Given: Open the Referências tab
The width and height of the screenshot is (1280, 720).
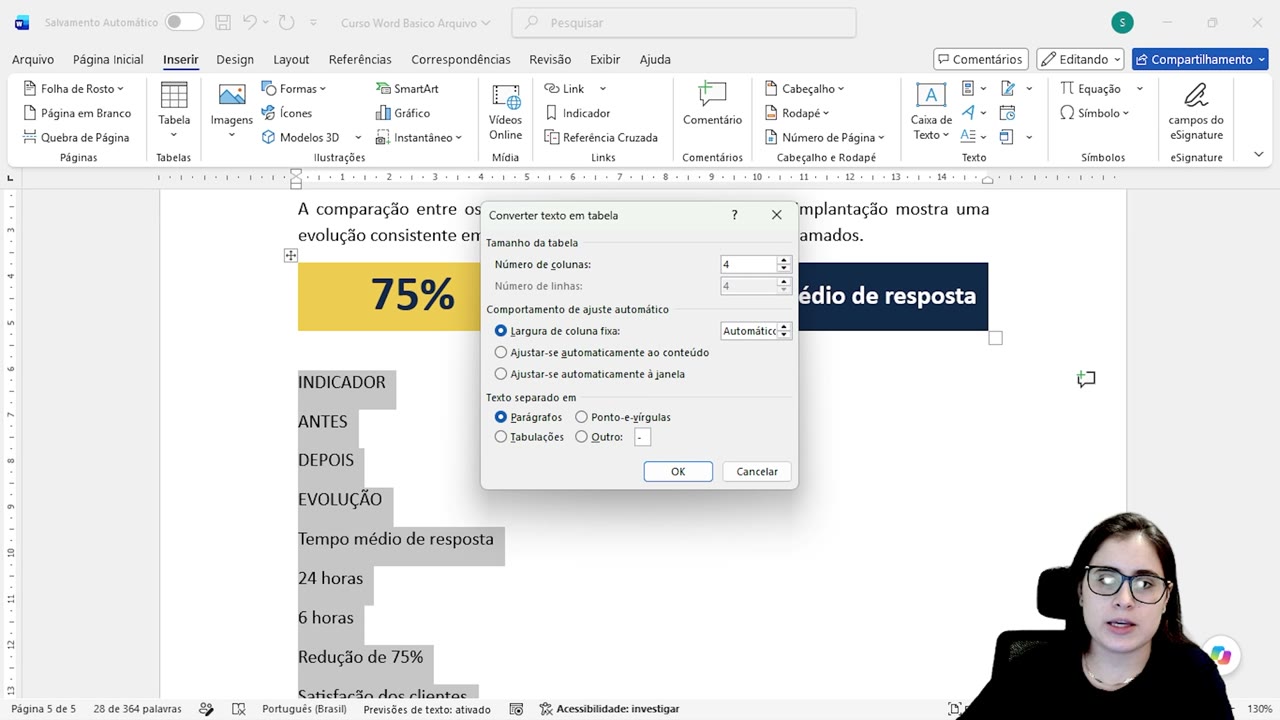Looking at the screenshot, I should (x=360, y=59).
